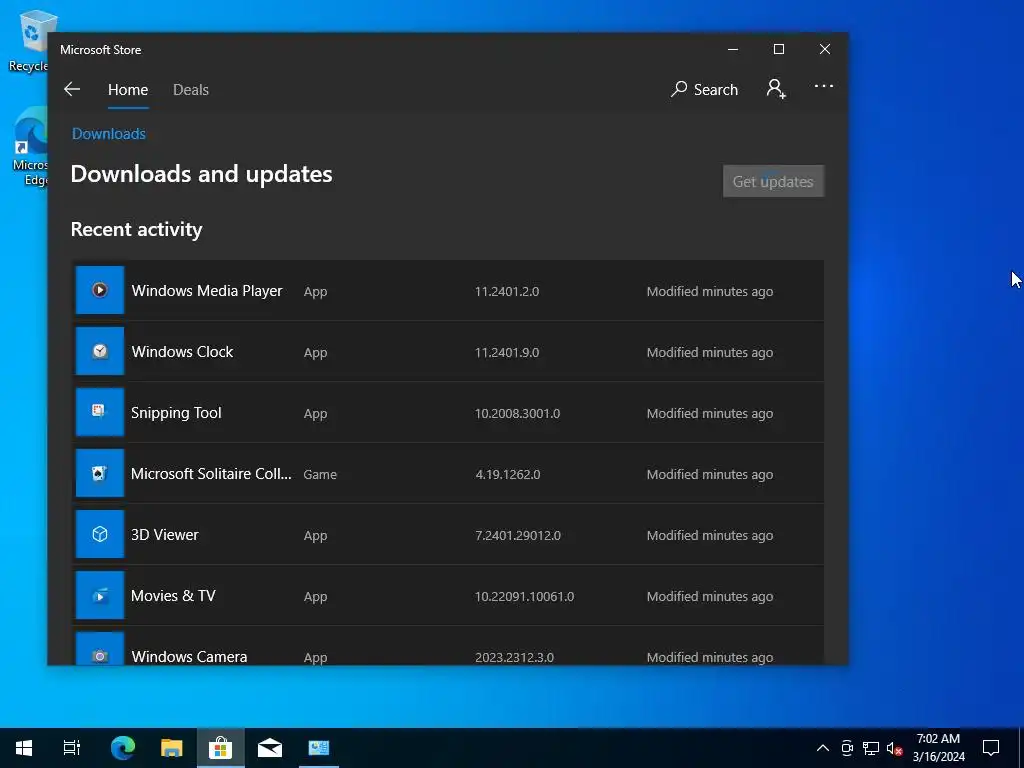Open the Search box in the Store
Image resolution: width=1024 pixels, height=768 pixels.
704,89
